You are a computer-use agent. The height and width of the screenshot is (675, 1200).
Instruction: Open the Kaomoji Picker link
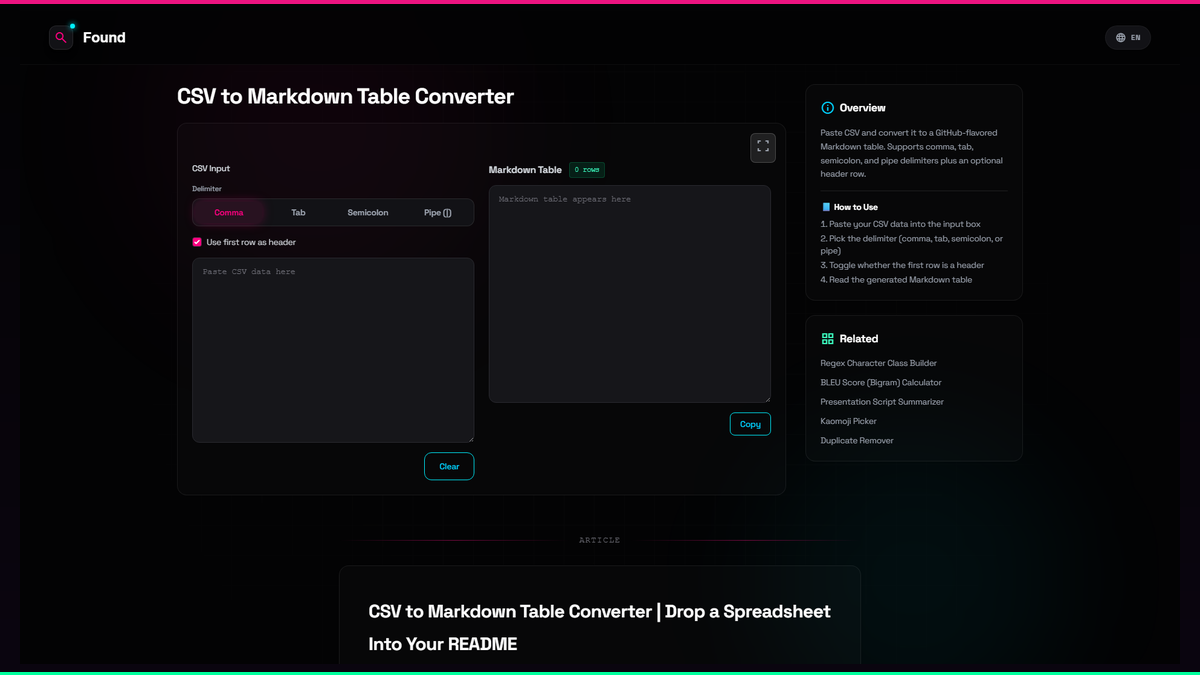click(849, 421)
